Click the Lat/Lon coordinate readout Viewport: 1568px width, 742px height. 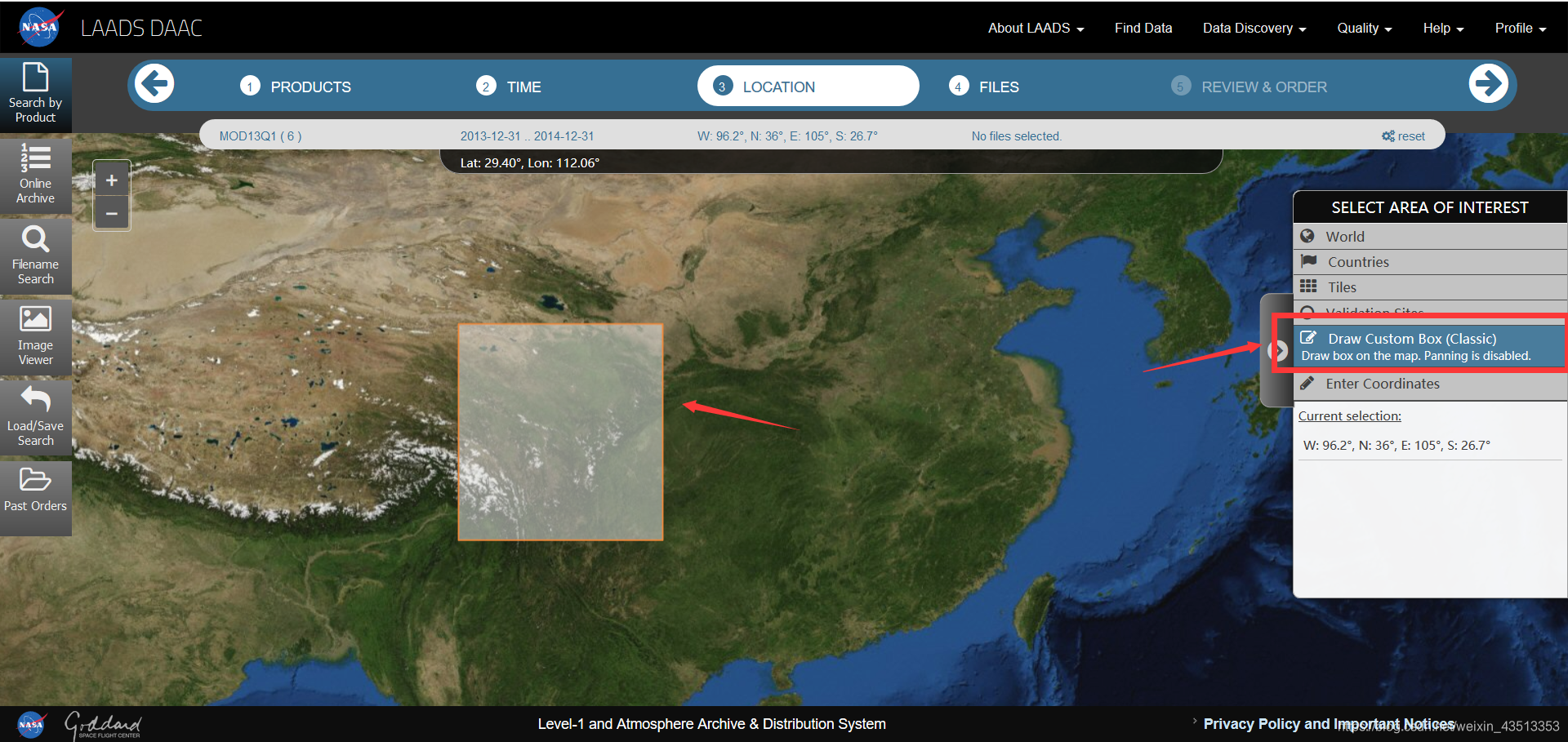[530, 163]
